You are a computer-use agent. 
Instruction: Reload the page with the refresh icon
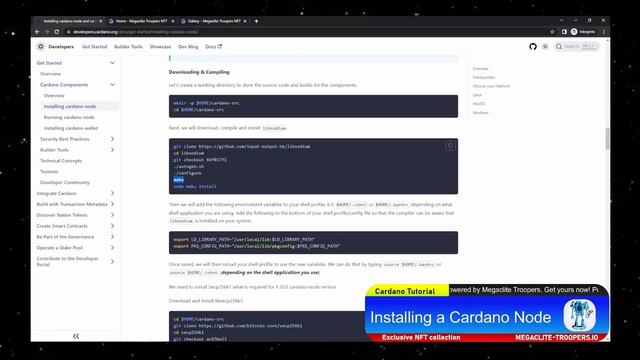point(56,31)
